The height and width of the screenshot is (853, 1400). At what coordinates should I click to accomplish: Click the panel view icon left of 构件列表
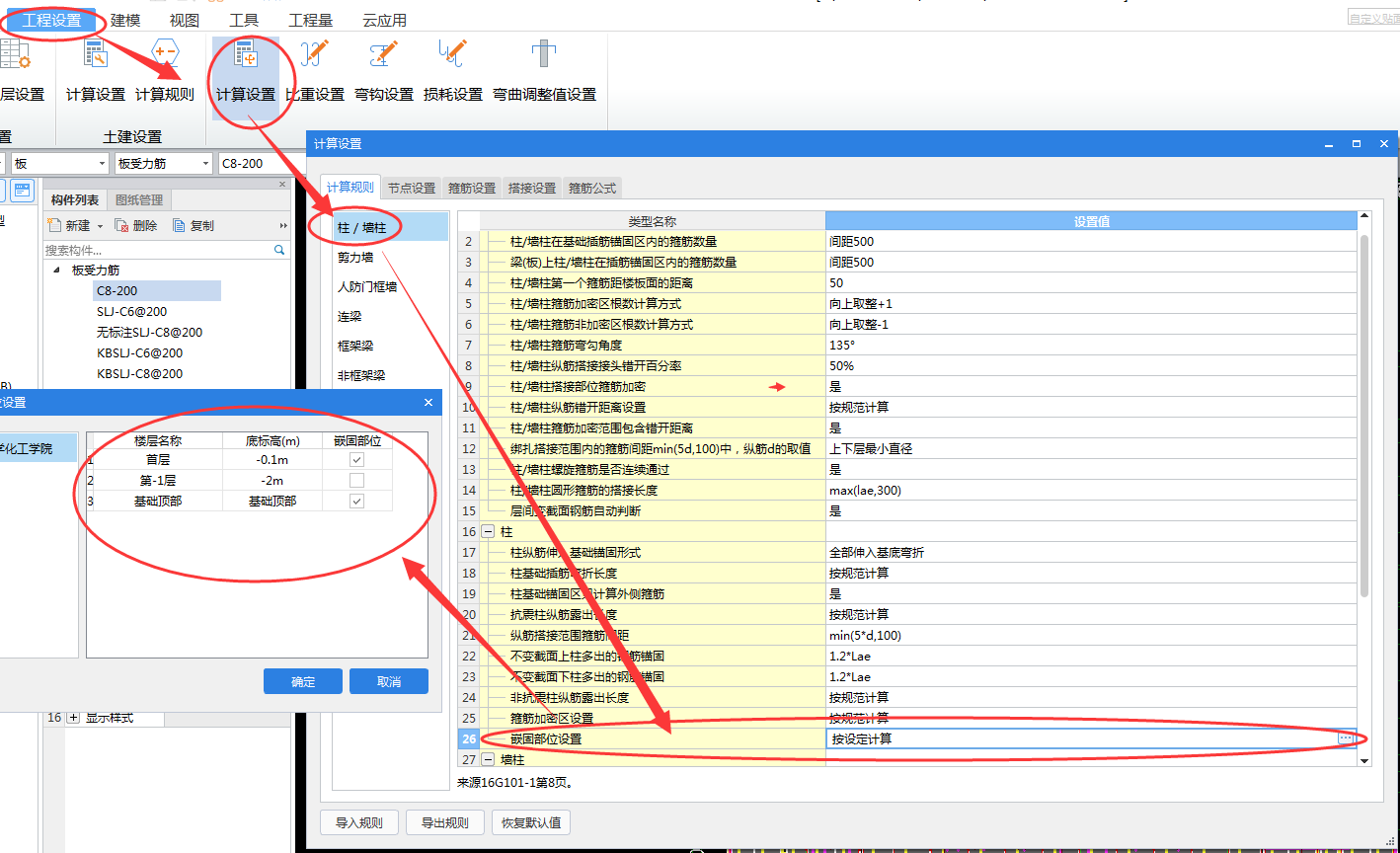point(23,190)
